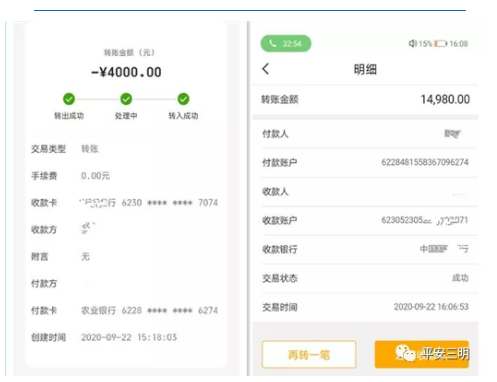Click 农业银行 6228 payer card number
Screen dimensions: 497x382
[x=150, y=310]
